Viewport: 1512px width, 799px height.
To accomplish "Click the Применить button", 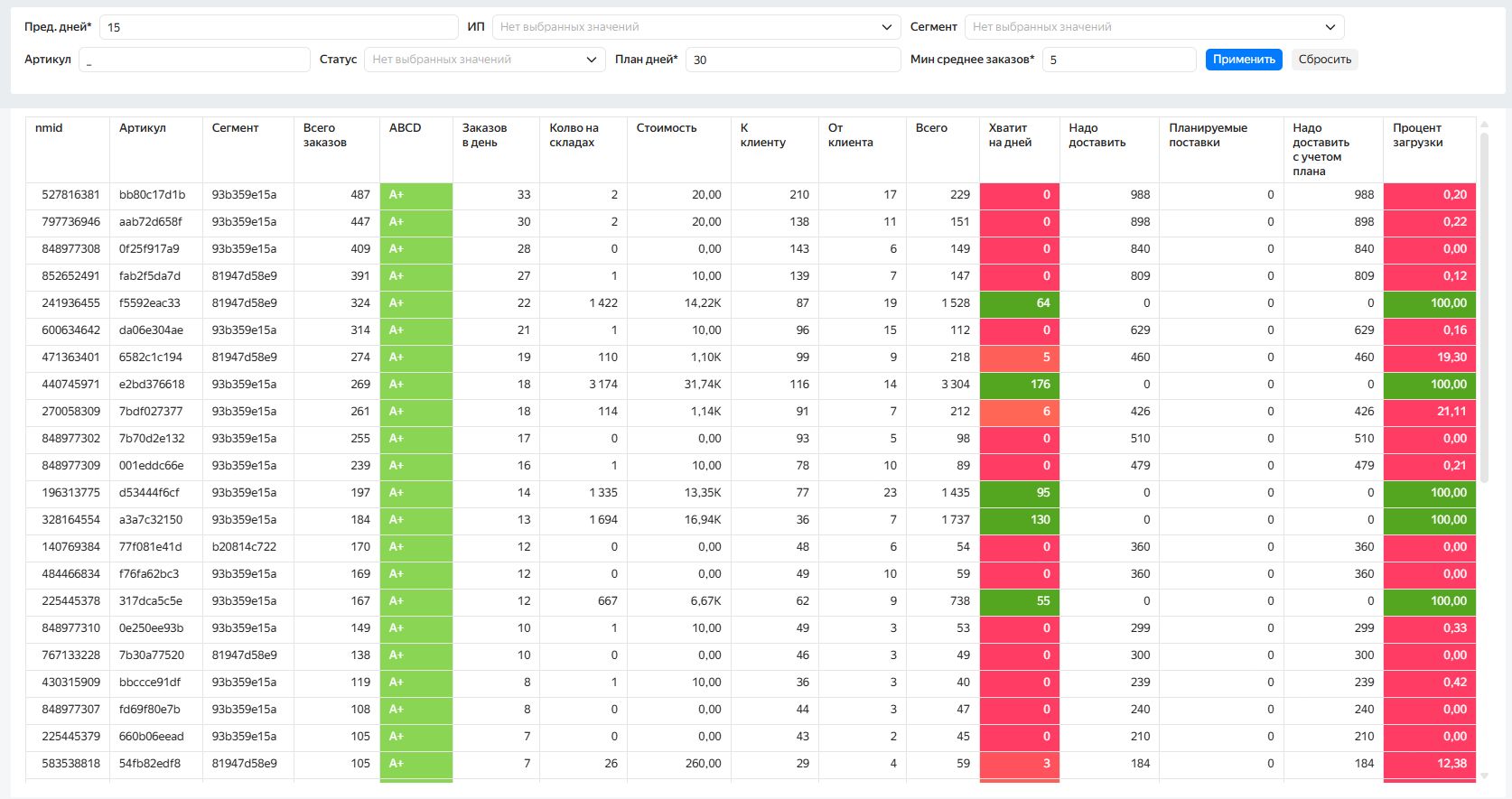I will (1243, 60).
